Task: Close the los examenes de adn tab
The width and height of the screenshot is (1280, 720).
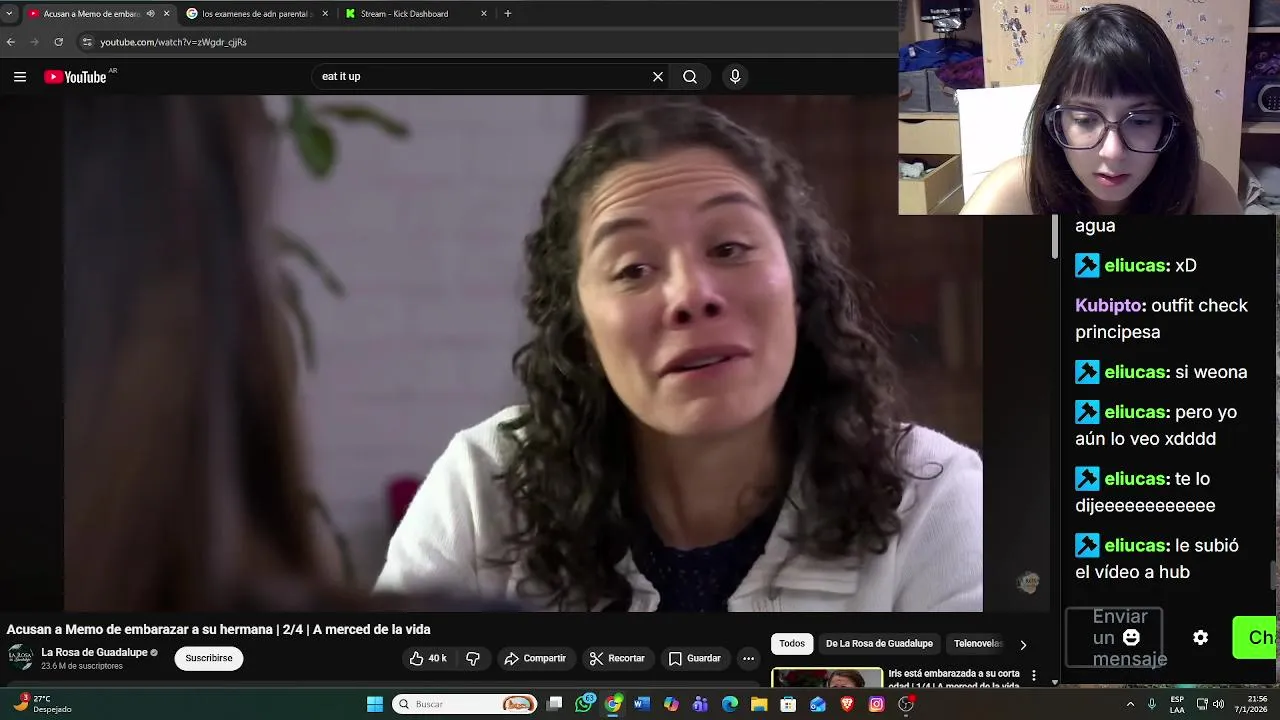Action: [325, 14]
